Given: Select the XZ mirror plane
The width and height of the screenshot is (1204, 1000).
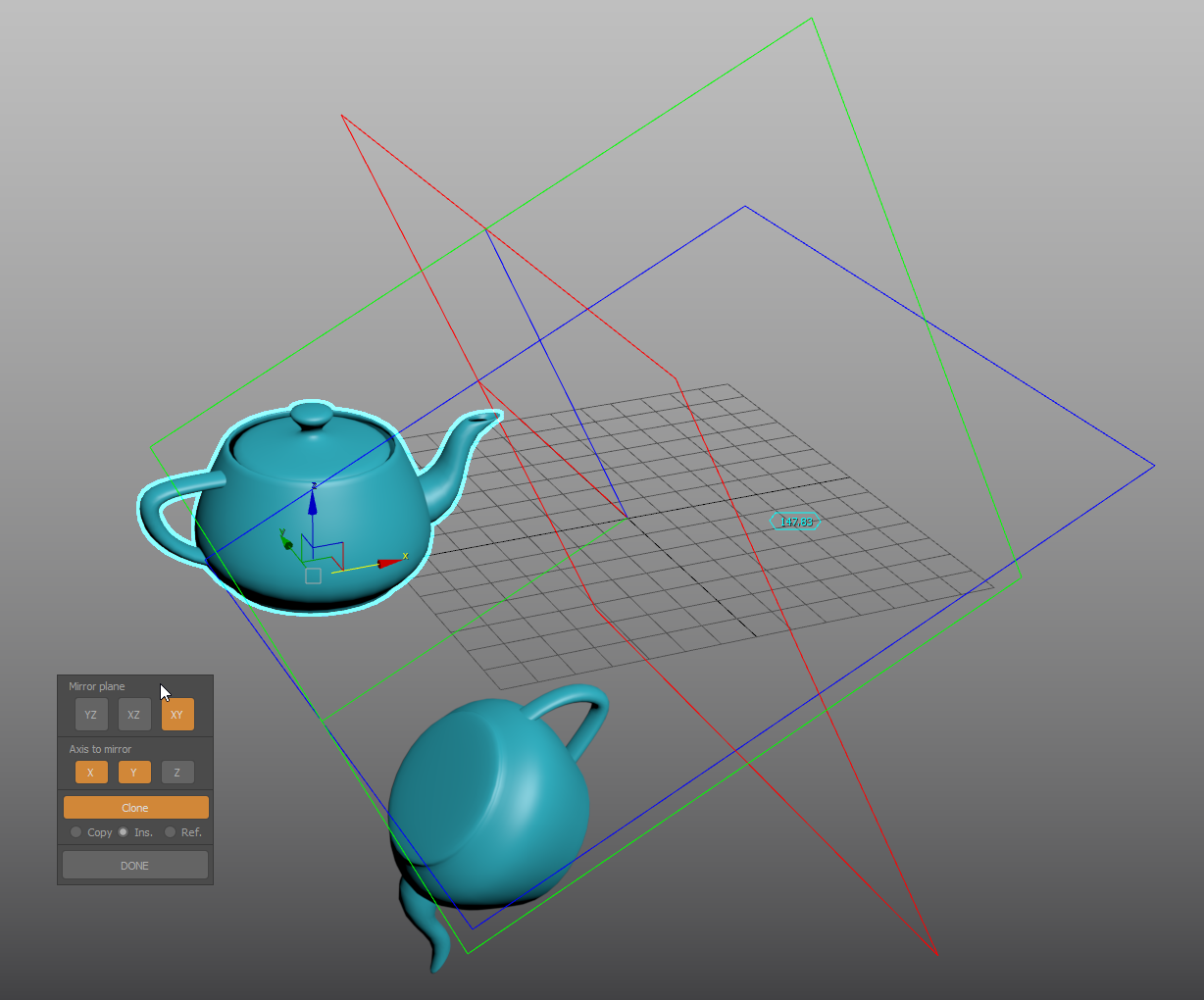Looking at the screenshot, I should (133, 715).
